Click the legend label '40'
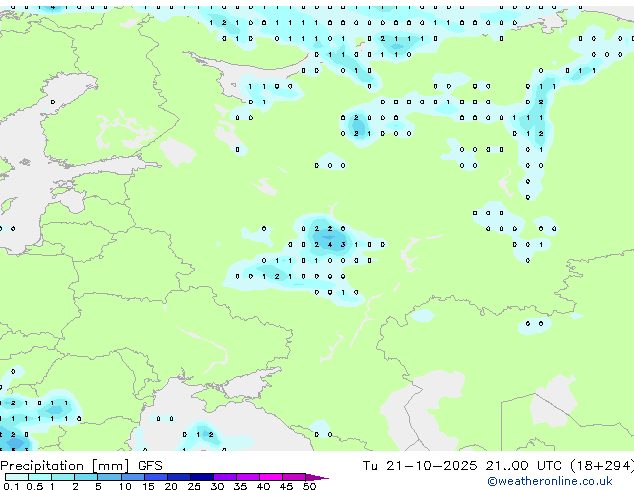 click(263, 486)
